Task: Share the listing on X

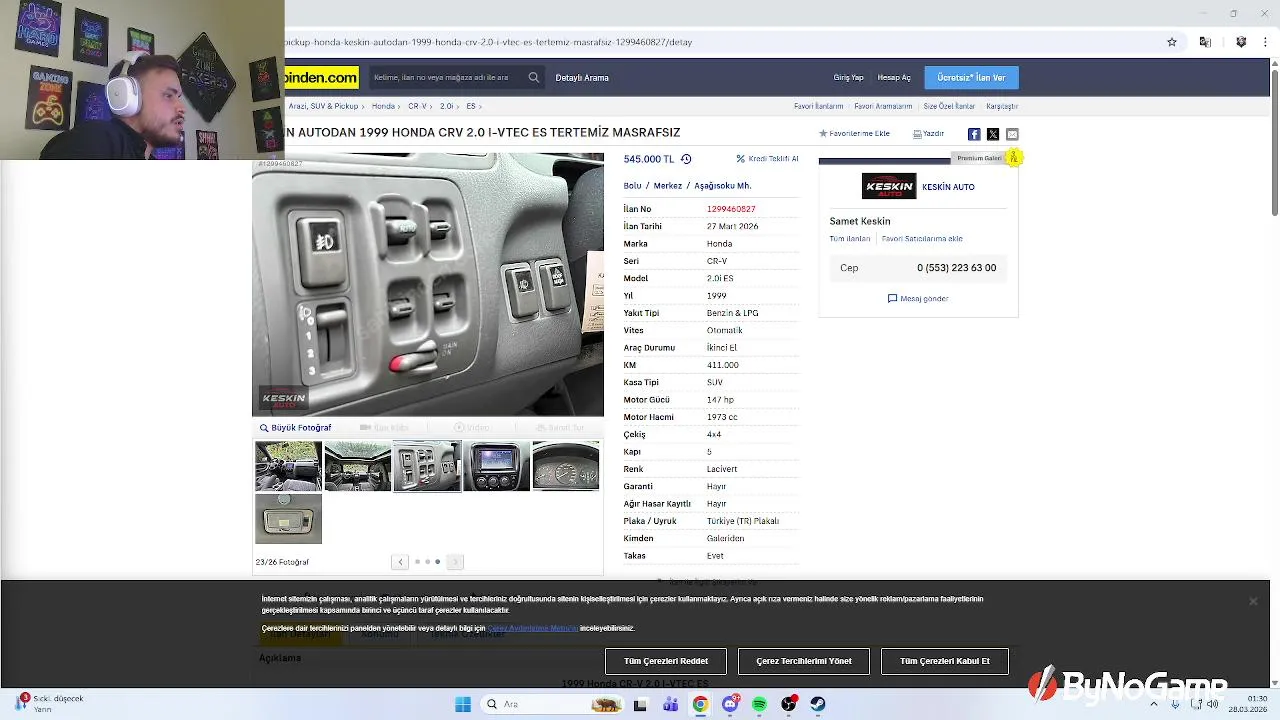Action: coord(993,134)
